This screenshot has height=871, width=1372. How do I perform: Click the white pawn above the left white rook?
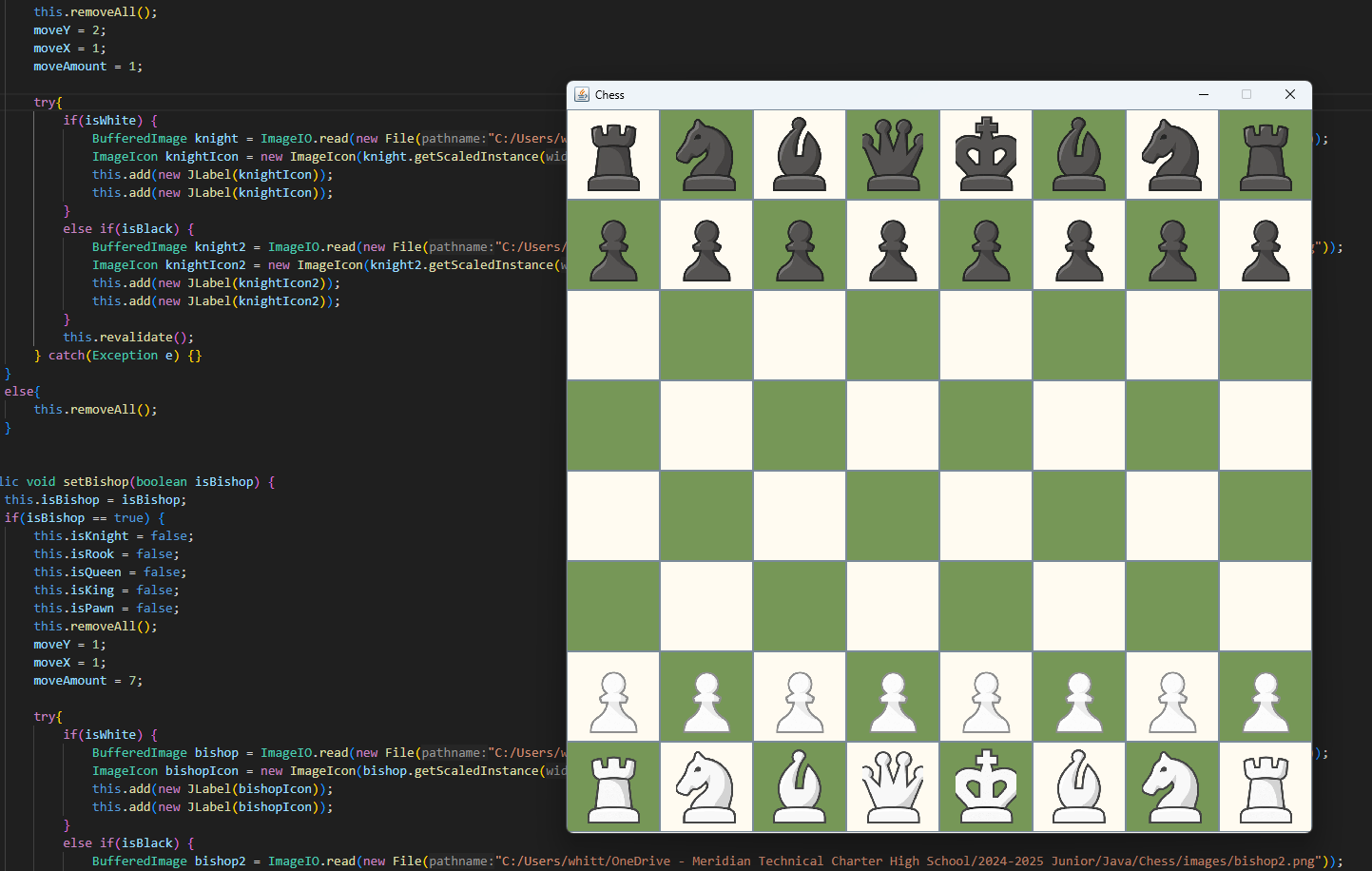click(x=612, y=696)
